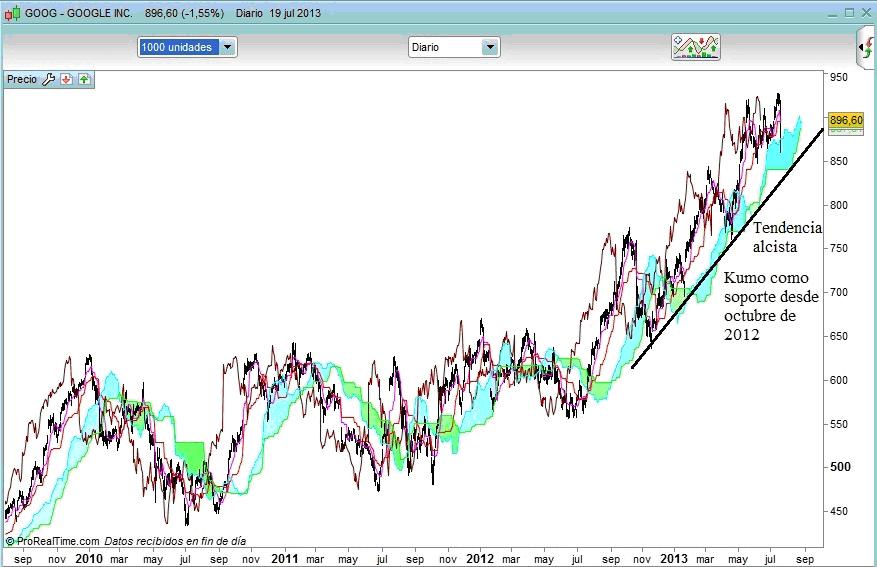Open the indicators chart icon button
The image size is (877, 567).
(x=695, y=47)
